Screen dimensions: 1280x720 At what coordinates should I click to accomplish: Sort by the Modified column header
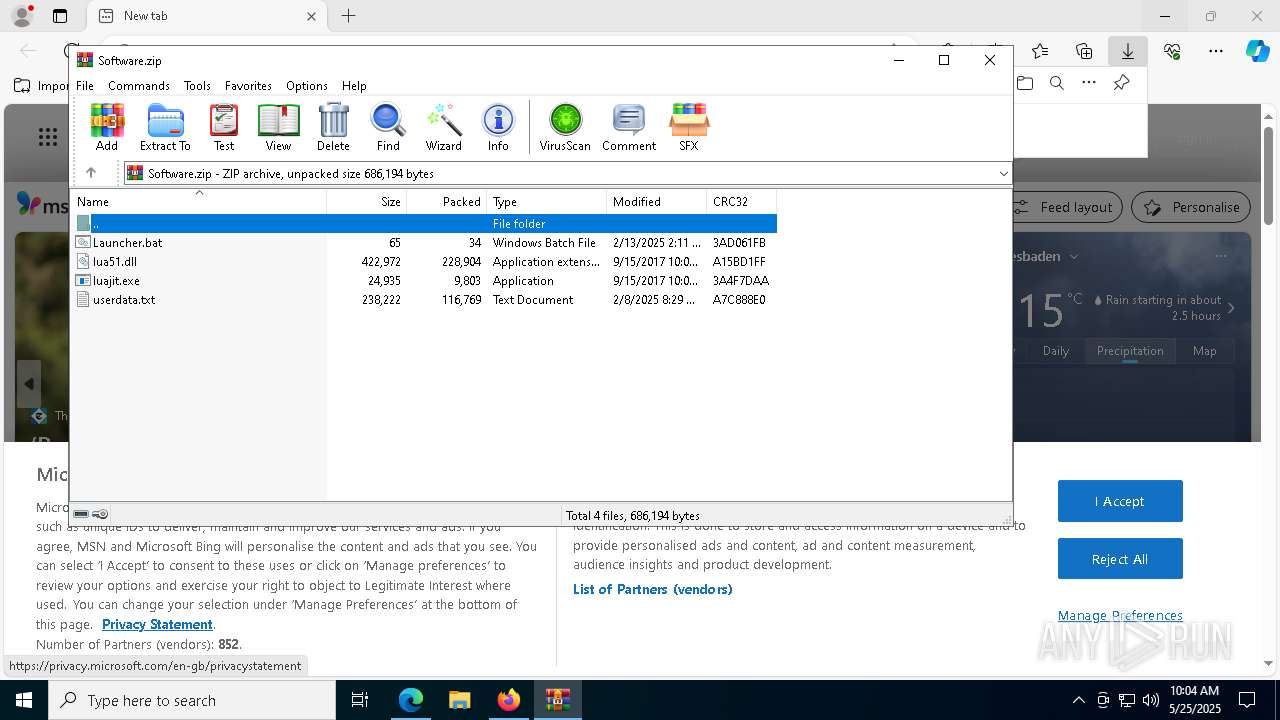(656, 202)
